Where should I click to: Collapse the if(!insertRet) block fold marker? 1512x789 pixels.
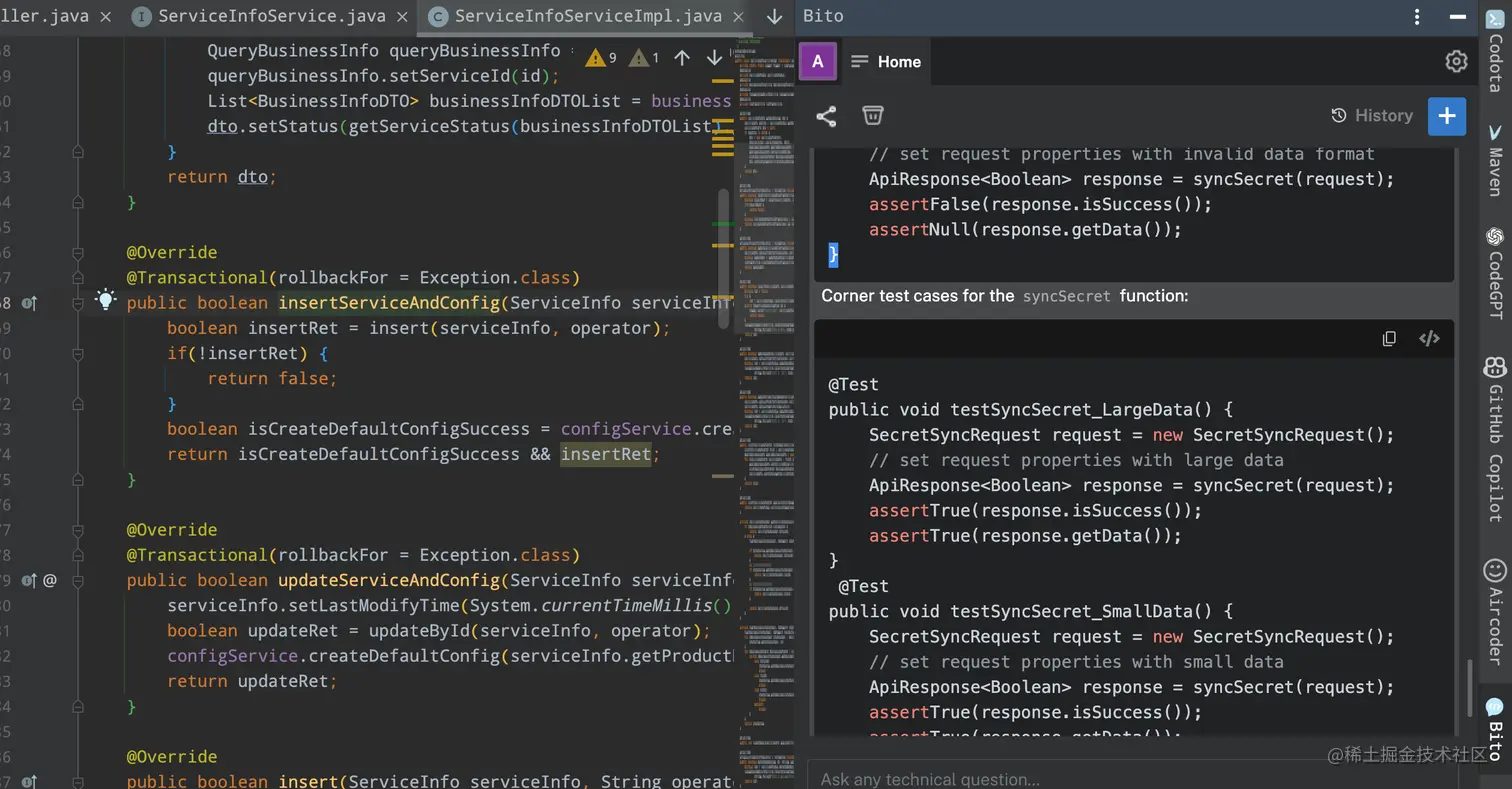[x=78, y=354]
